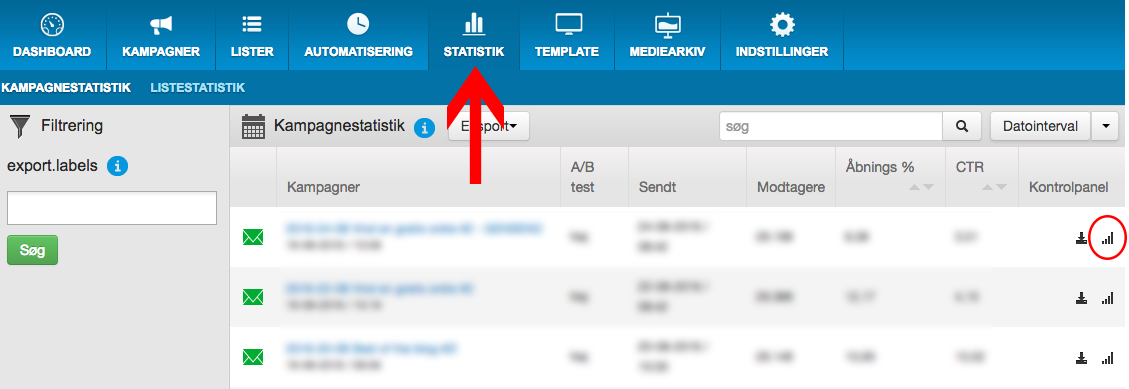Open Indstillinger gear icon

pos(781,25)
